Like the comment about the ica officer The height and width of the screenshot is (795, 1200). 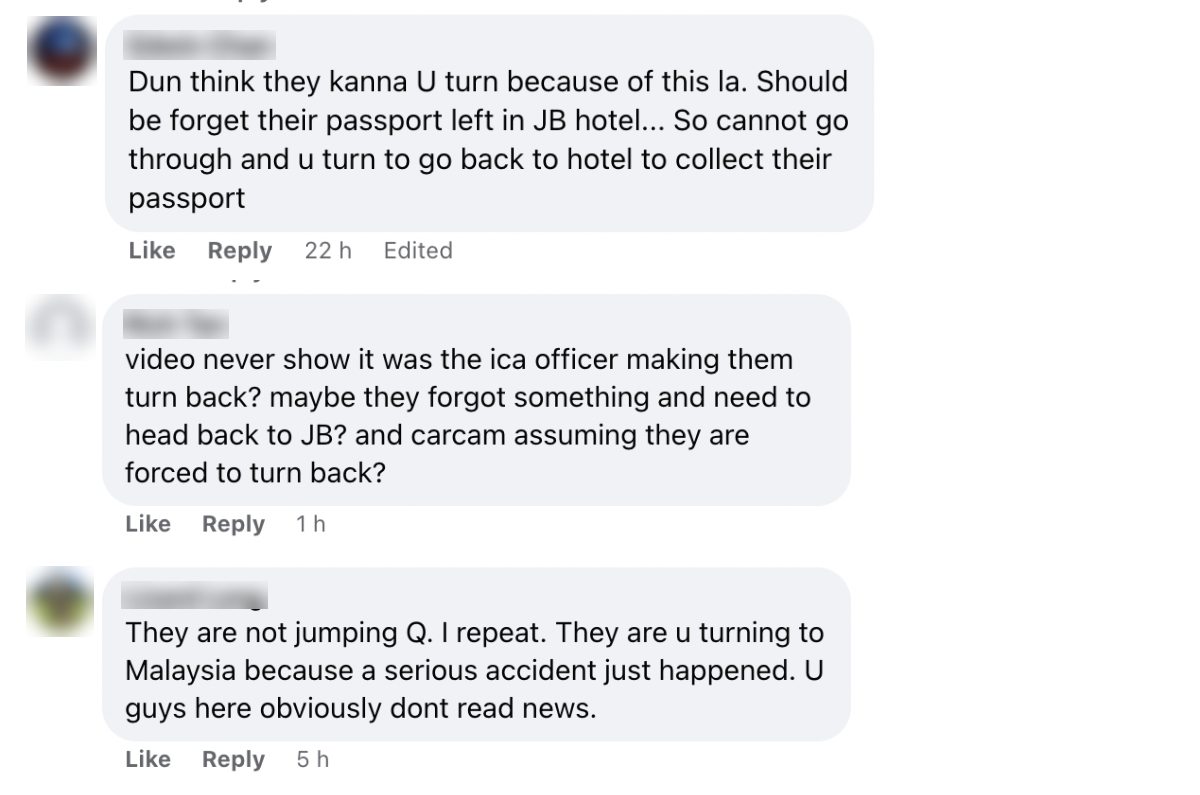148,524
